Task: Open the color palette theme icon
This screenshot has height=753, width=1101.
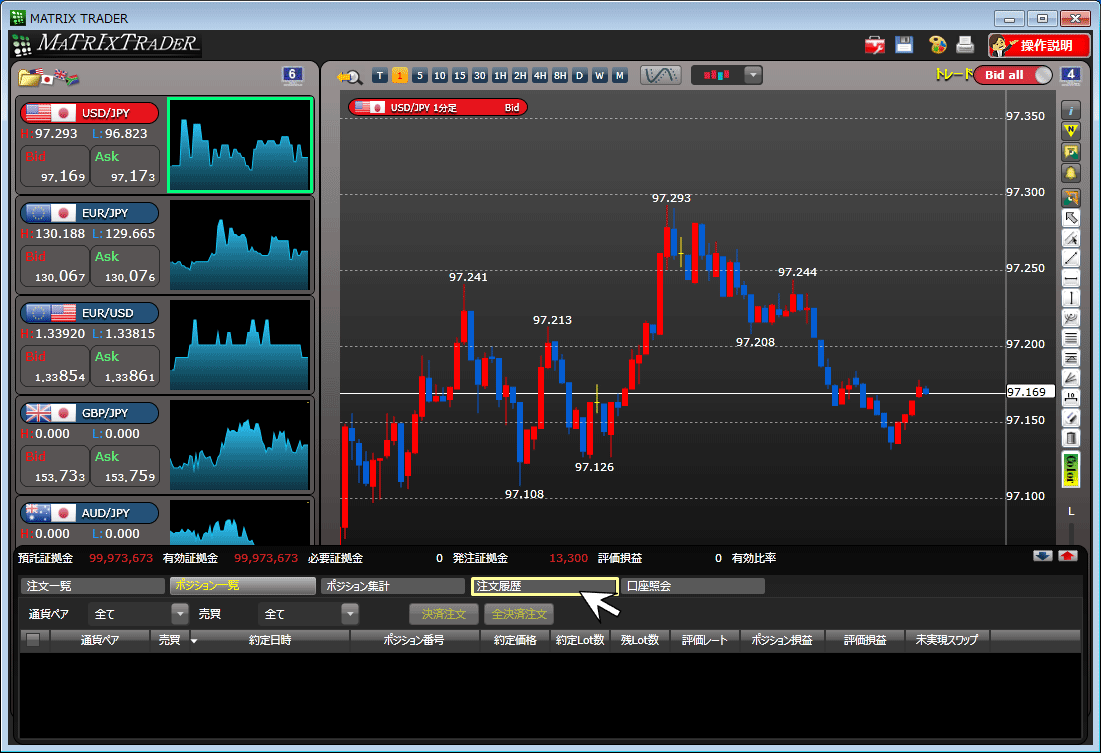Action: pos(937,45)
